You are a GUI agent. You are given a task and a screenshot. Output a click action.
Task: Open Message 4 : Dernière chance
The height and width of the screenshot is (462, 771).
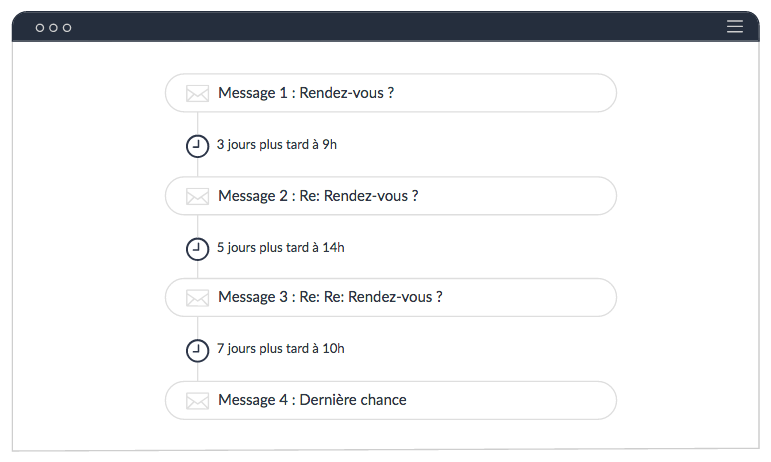click(x=312, y=400)
